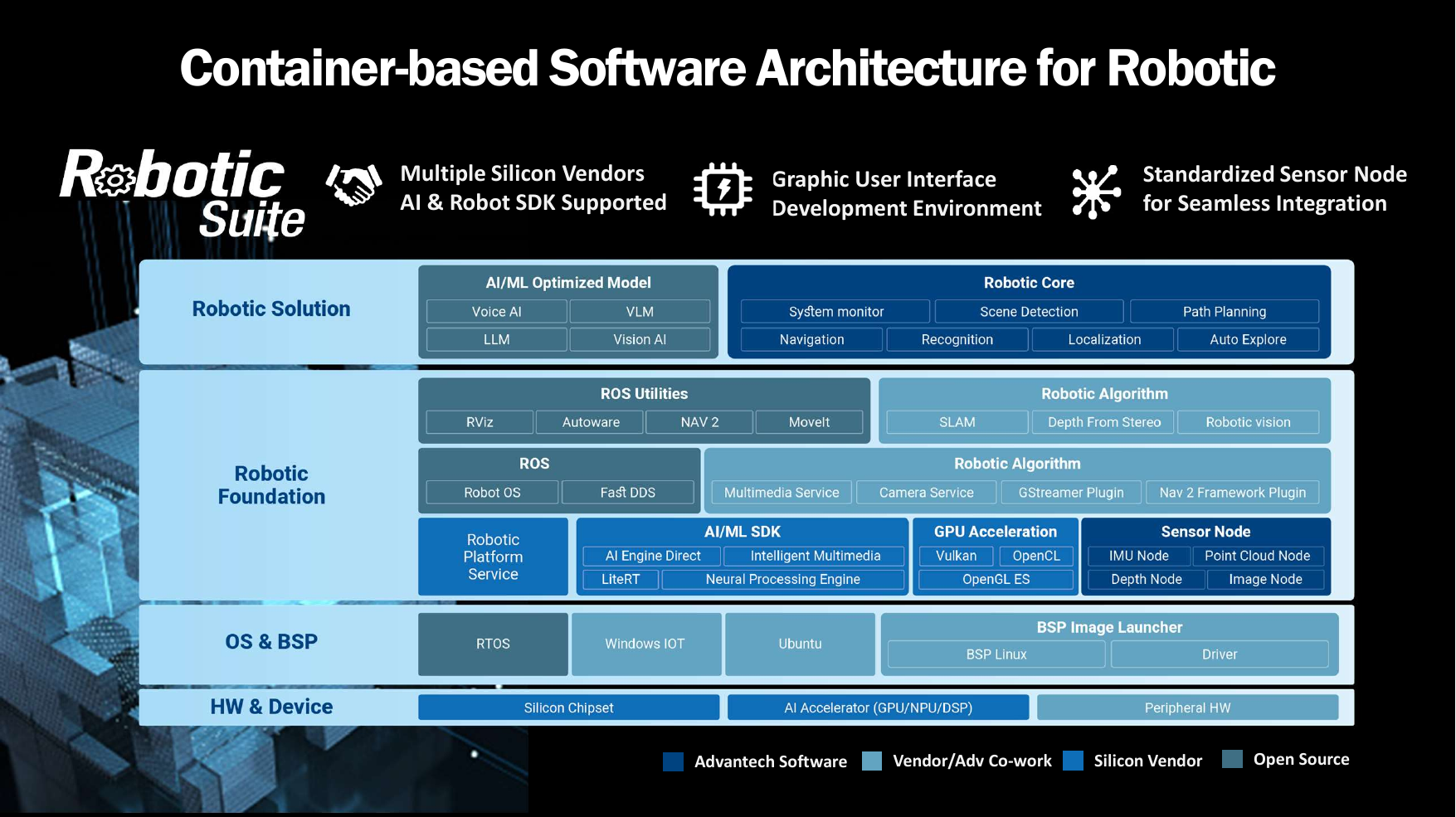
Task: Select the AI Accelerator (GPU/NPU/DSP) bar
Action: click(x=878, y=708)
